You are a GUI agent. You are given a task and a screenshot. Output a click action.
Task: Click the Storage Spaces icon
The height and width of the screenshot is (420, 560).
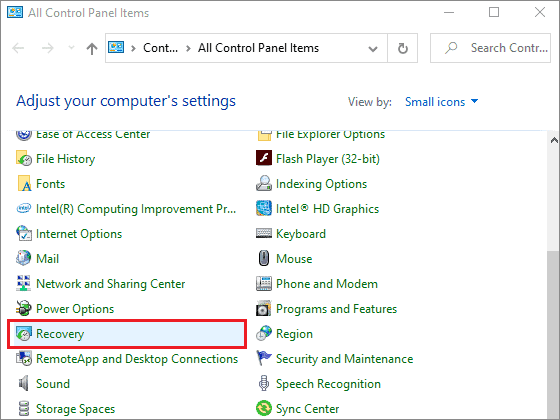click(24, 409)
